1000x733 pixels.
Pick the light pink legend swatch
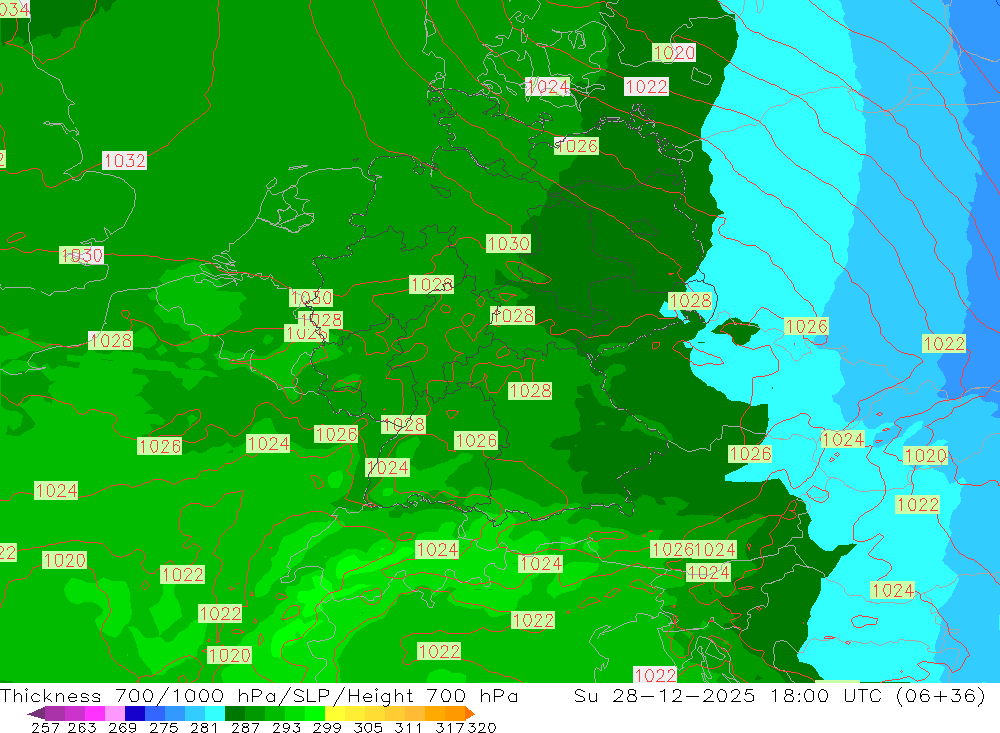point(115,713)
